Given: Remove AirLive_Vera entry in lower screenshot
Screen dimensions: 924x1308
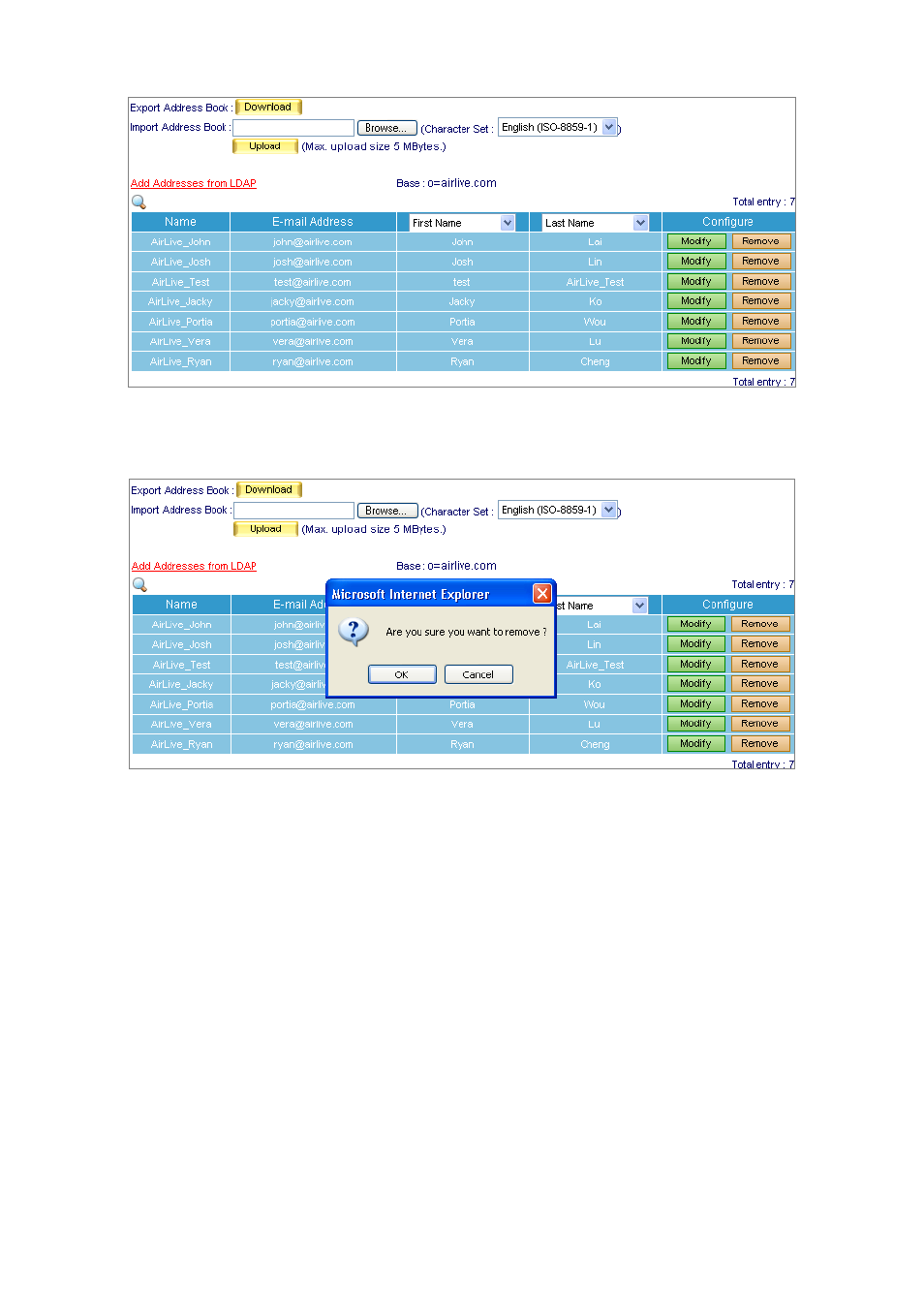Looking at the screenshot, I should 760,724.
